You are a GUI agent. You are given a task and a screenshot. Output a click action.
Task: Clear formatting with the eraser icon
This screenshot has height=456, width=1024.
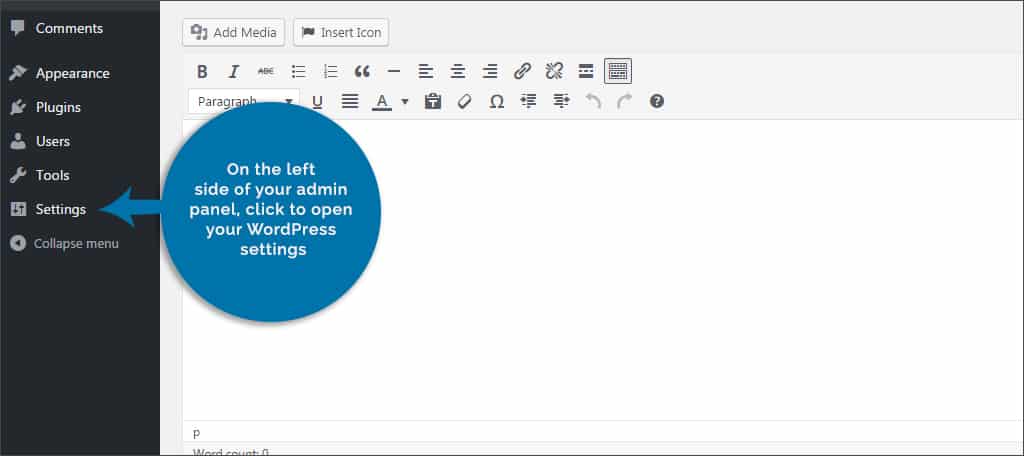click(464, 102)
